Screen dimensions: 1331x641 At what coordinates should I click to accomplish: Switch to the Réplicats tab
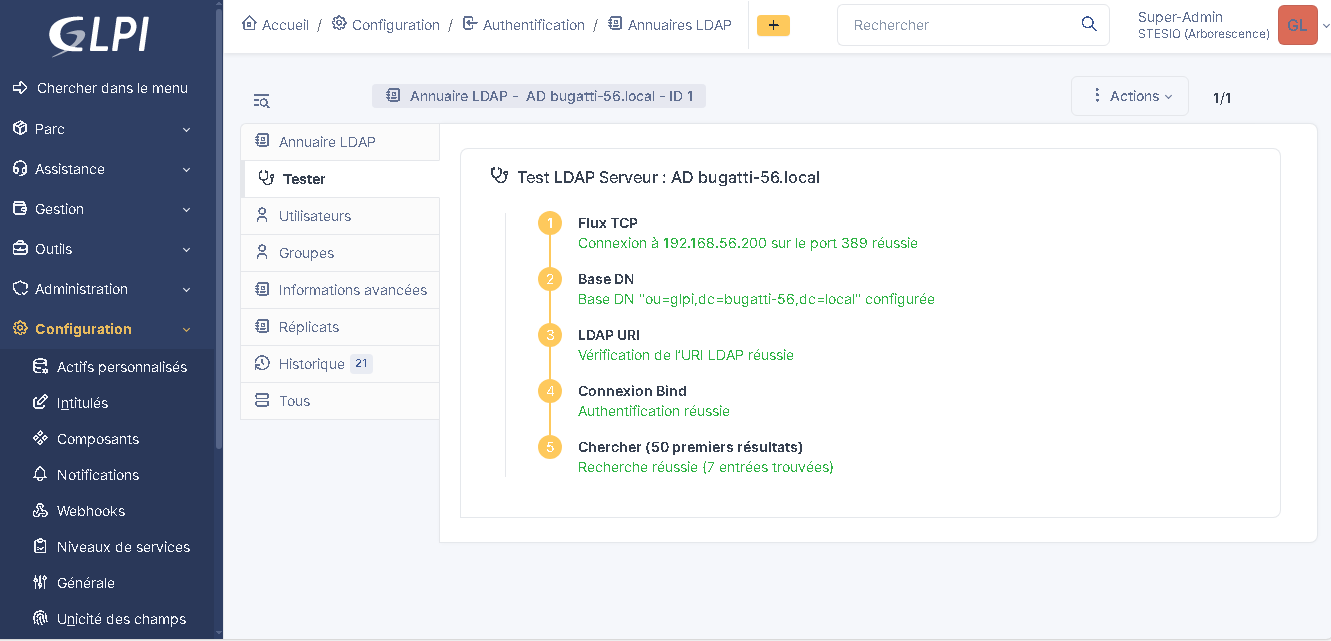309,327
